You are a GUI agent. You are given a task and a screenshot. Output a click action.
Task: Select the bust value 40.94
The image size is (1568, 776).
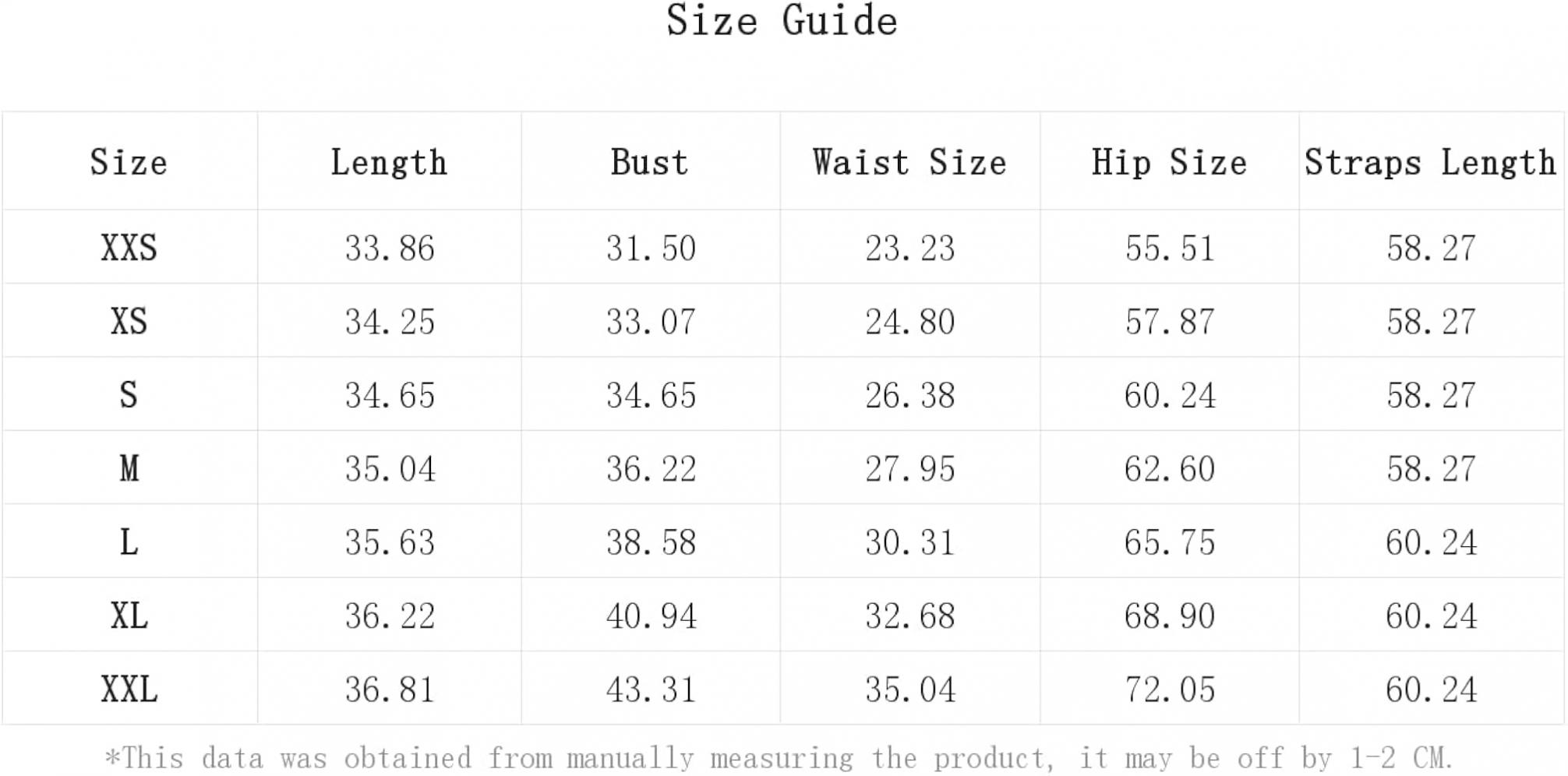pyautogui.click(x=651, y=616)
